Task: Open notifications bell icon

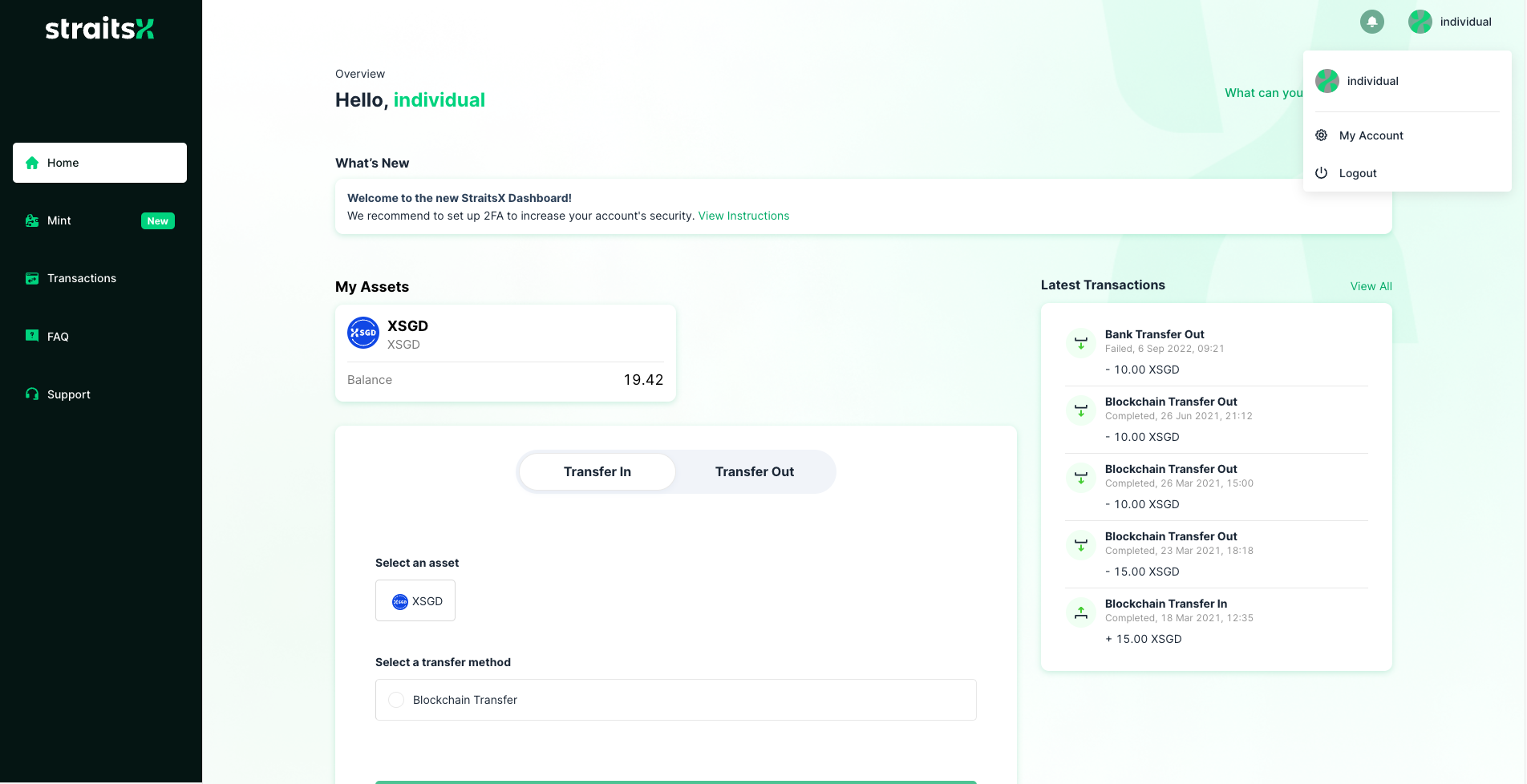Action: point(1372,22)
